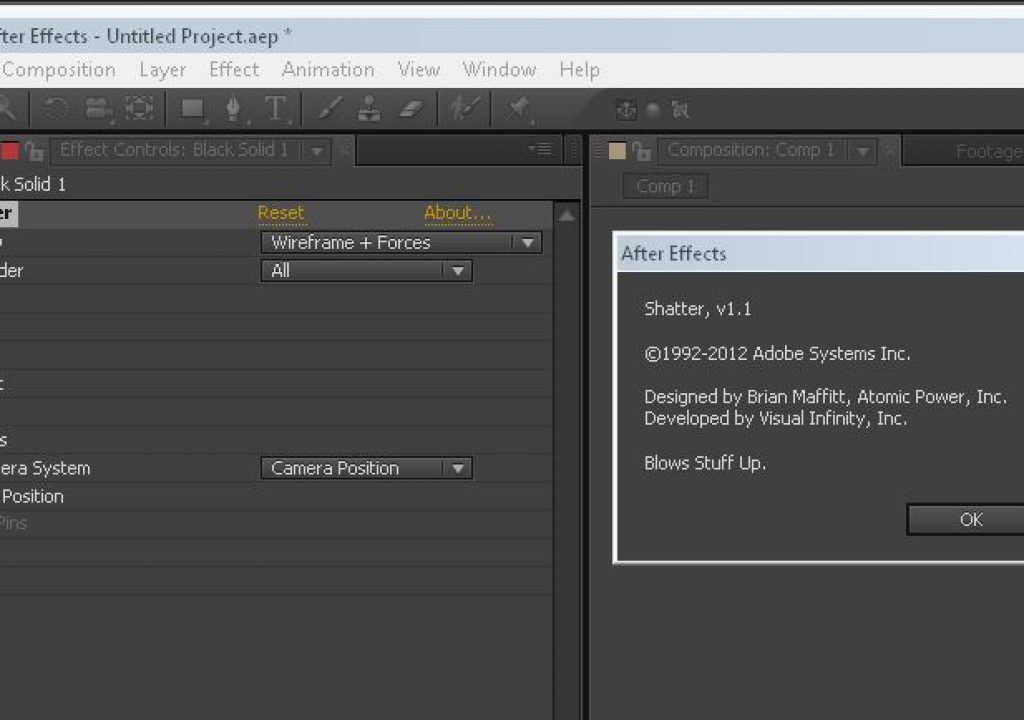The image size is (1024, 720).
Task: Click the After Effects dialog title bar
Action: 821,254
